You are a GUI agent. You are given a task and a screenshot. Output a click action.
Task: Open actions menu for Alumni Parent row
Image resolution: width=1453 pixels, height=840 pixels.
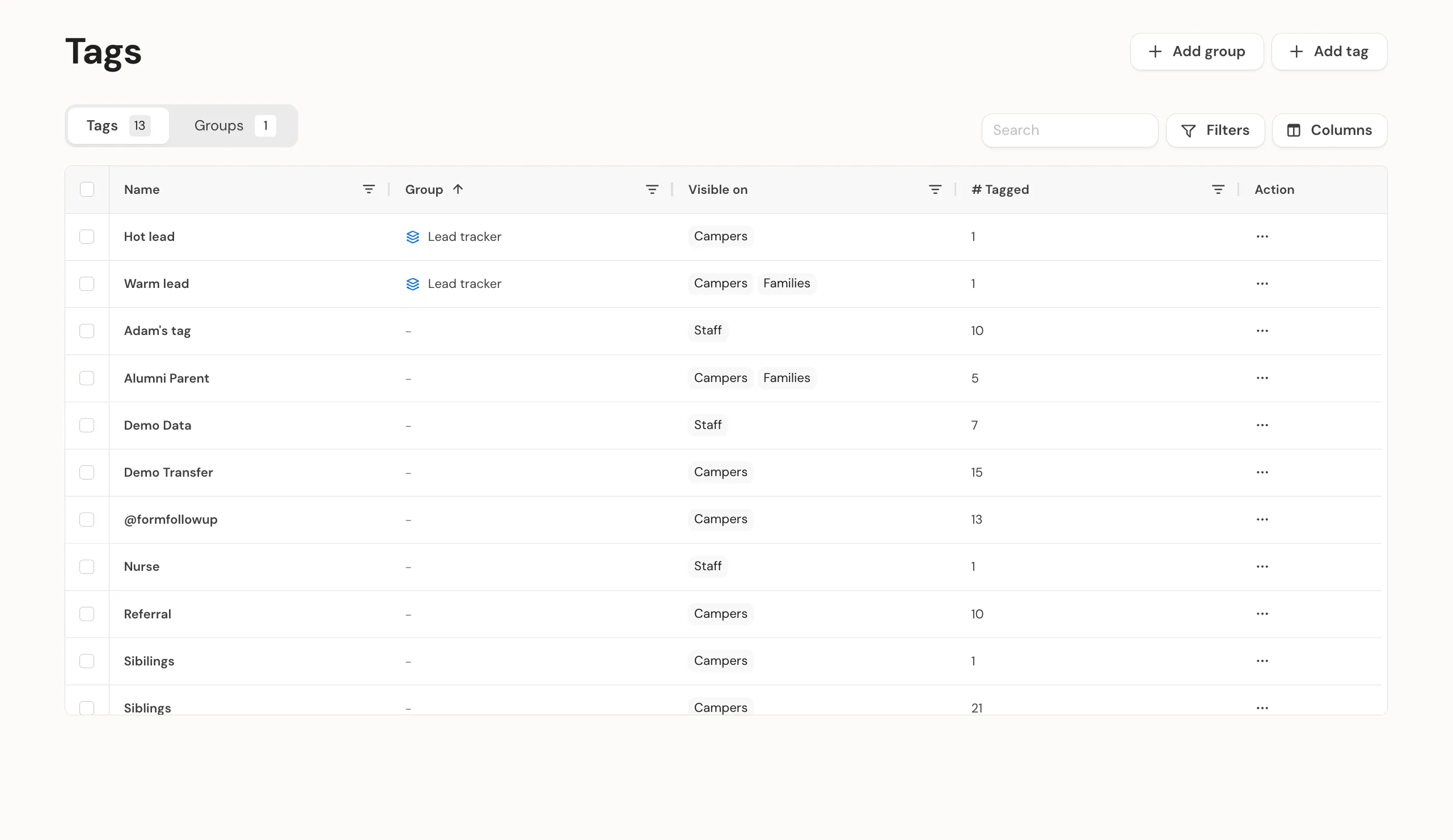pos(1261,378)
